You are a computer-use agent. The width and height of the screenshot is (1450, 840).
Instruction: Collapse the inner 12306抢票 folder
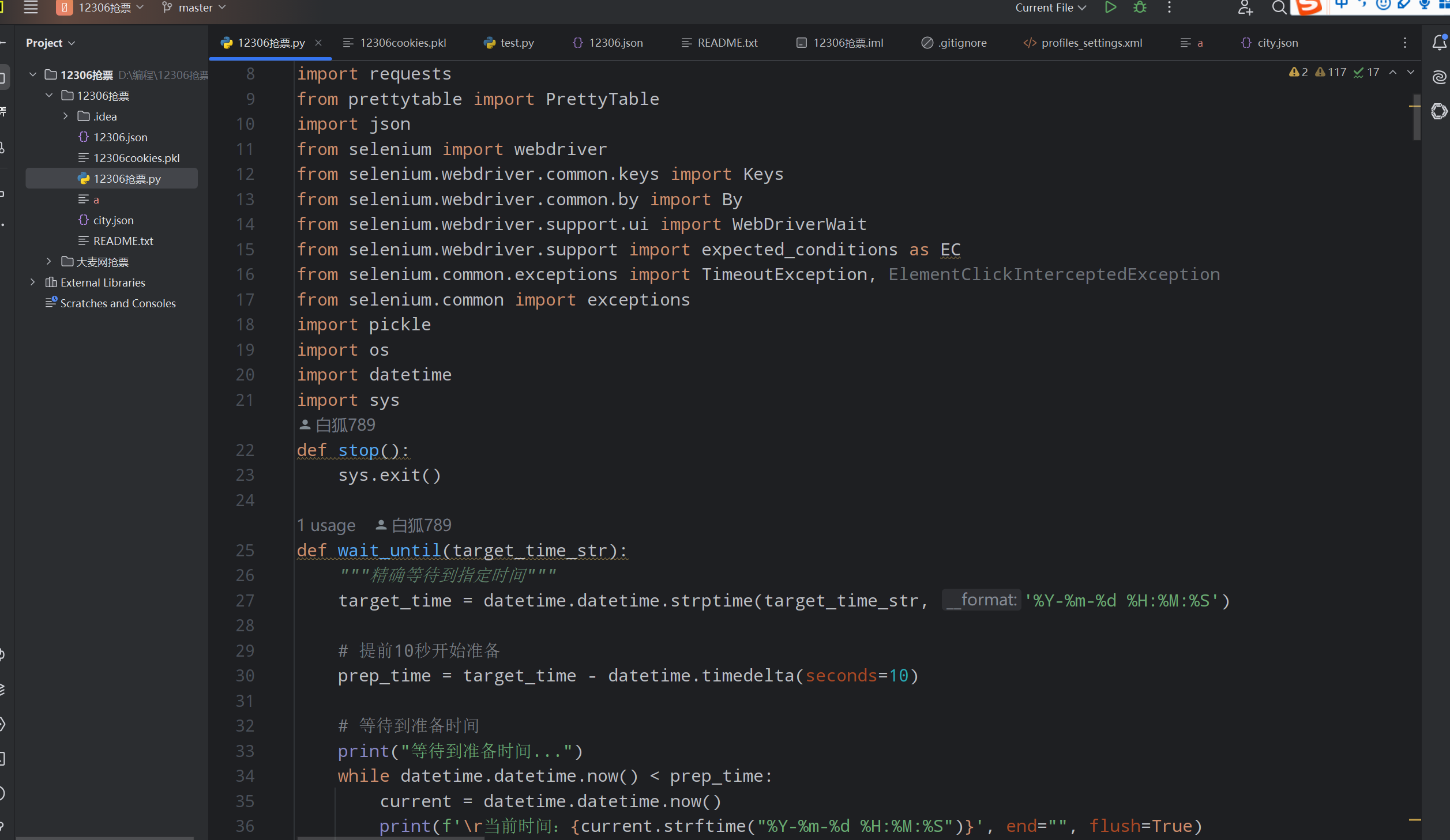(x=49, y=95)
